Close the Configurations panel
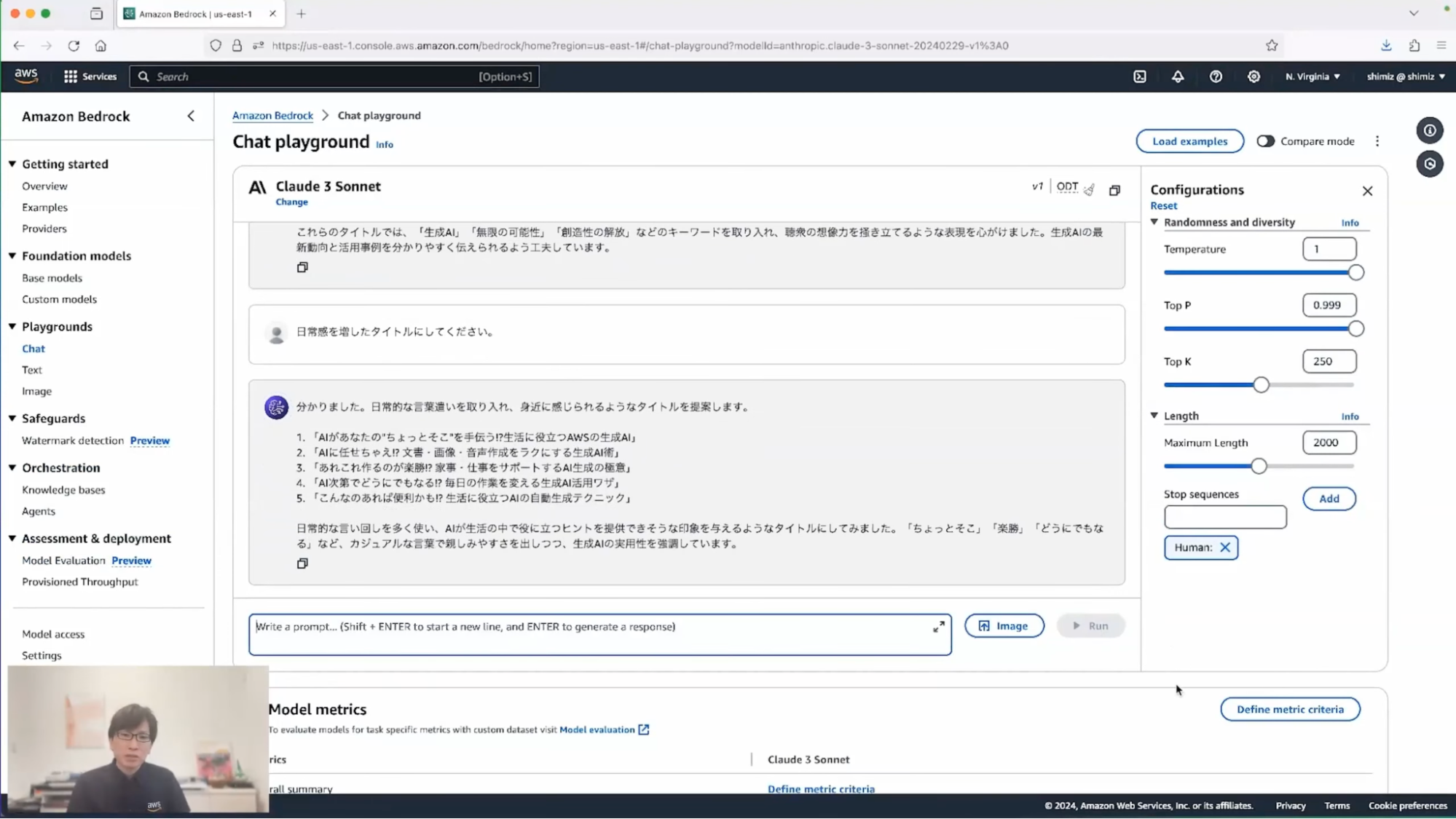The height and width of the screenshot is (819, 1456). click(1367, 191)
